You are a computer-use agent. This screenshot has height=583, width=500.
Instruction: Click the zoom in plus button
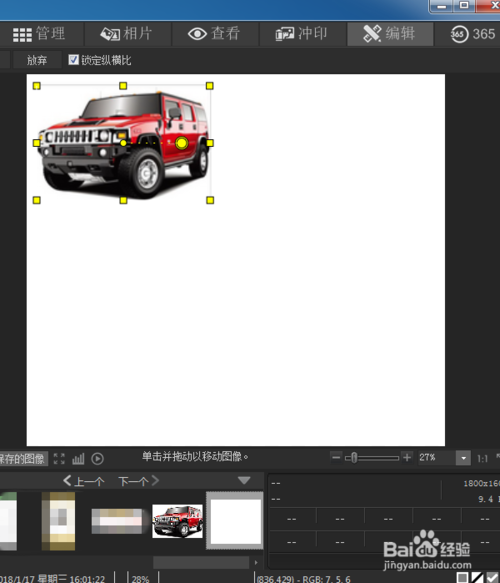click(407, 457)
